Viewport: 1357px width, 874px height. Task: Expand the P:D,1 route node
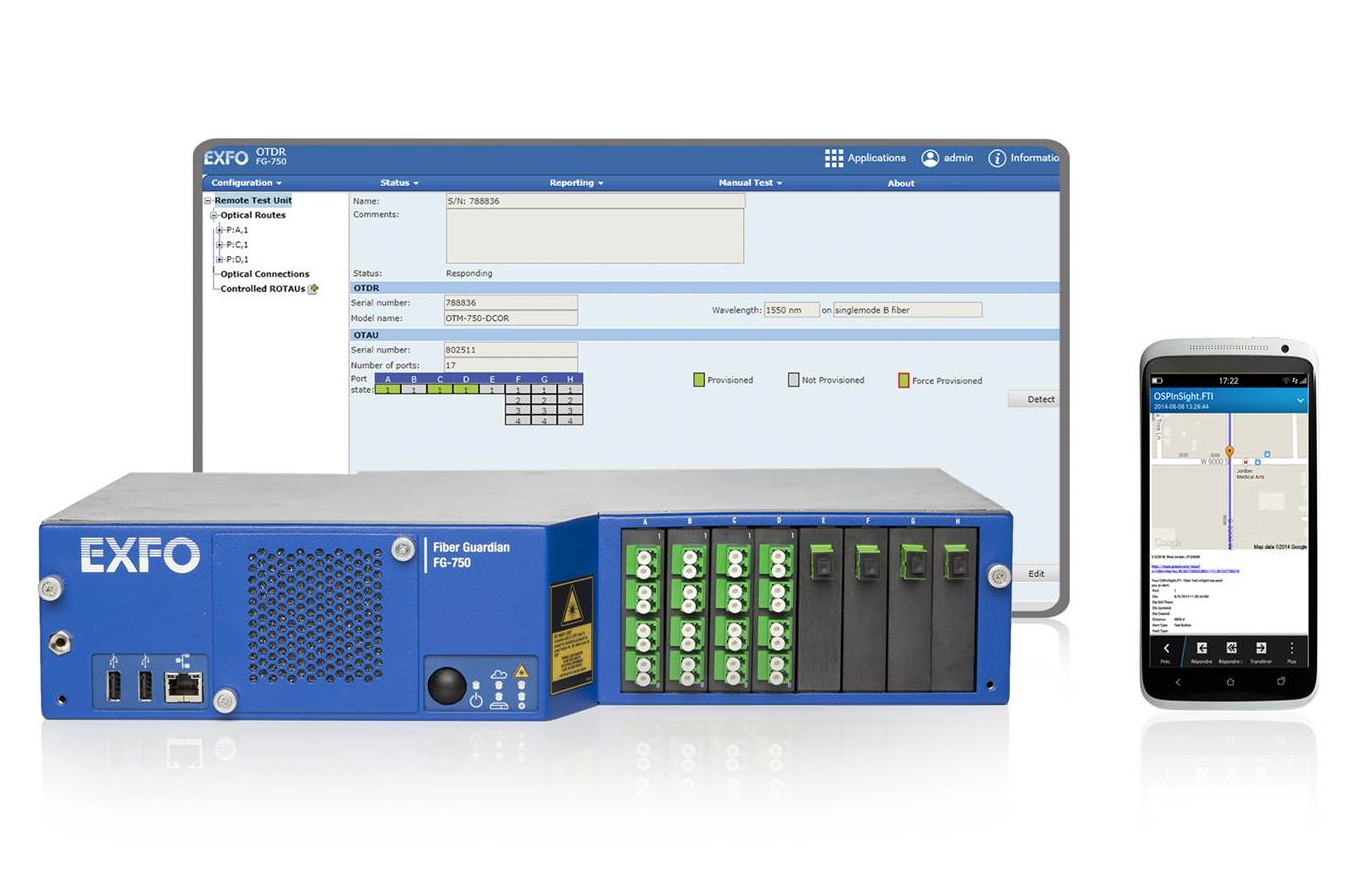click(220, 260)
